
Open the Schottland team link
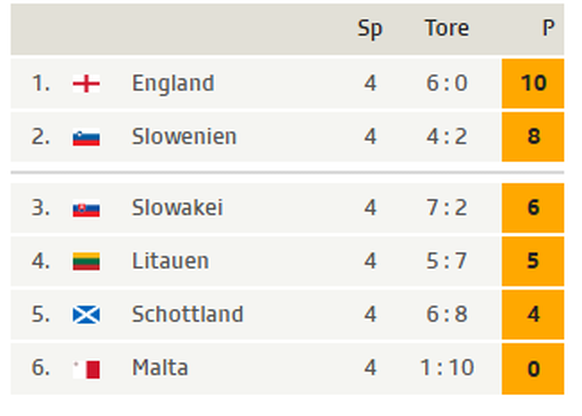(x=187, y=314)
